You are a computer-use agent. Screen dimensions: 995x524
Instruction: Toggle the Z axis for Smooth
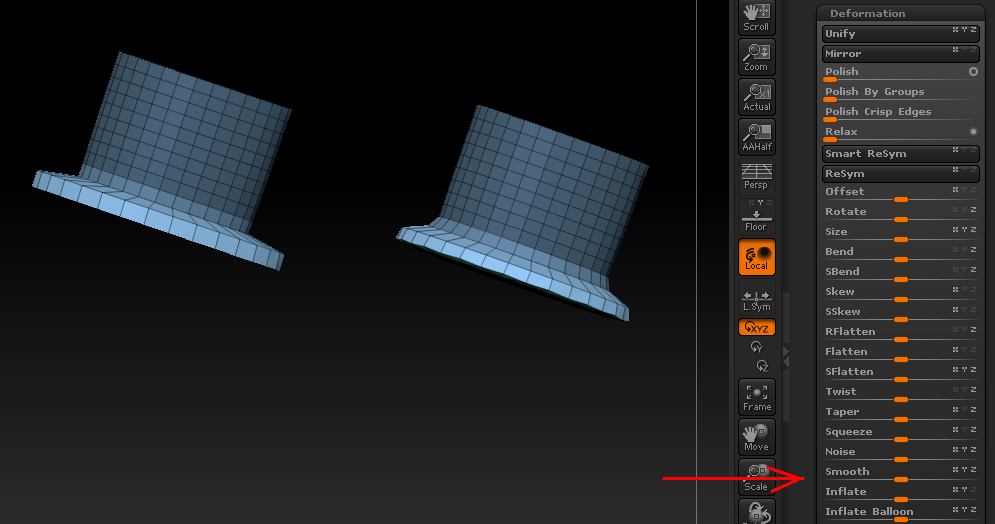pyautogui.click(x=973, y=469)
